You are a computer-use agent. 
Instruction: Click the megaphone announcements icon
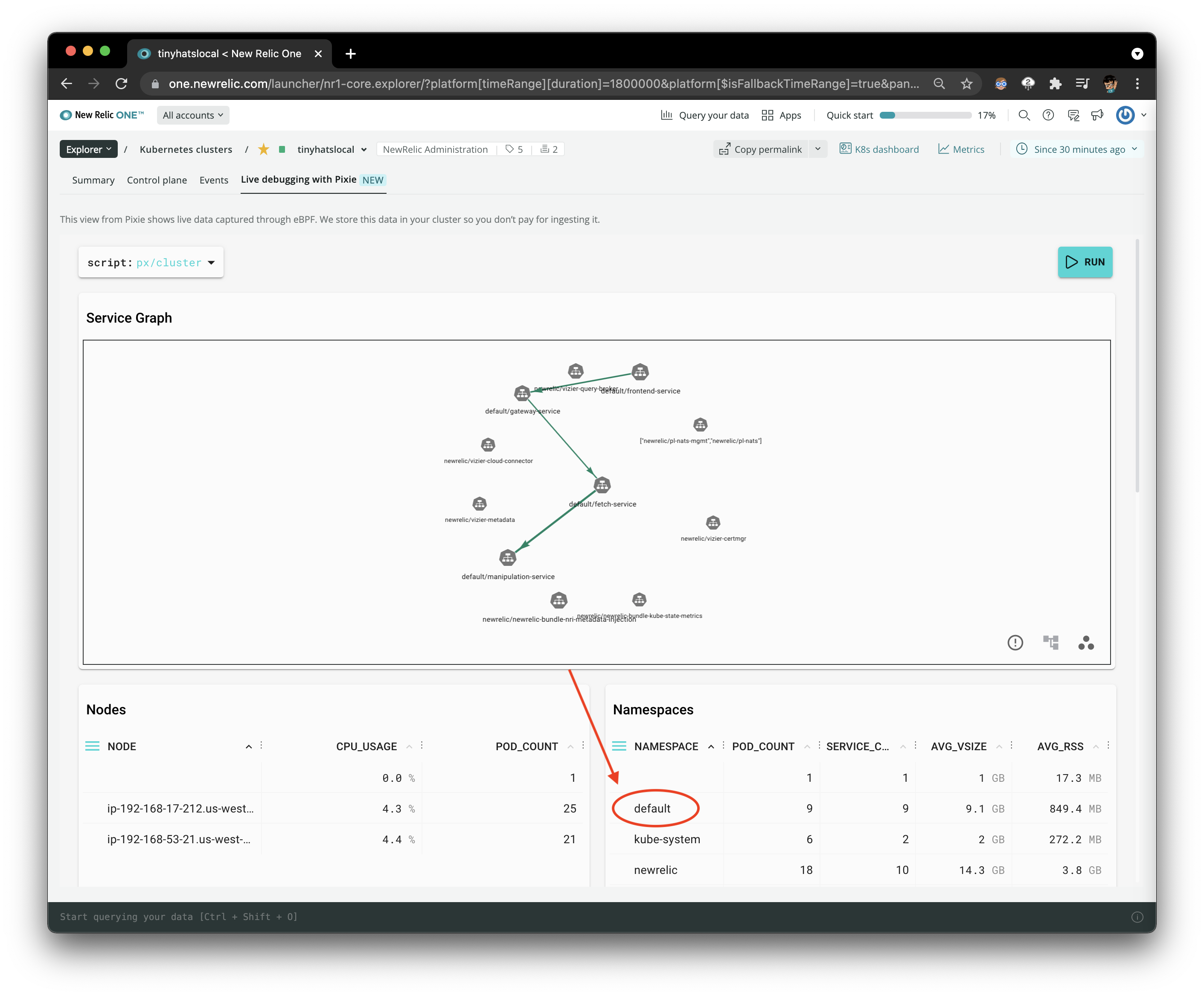point(1097,115)
